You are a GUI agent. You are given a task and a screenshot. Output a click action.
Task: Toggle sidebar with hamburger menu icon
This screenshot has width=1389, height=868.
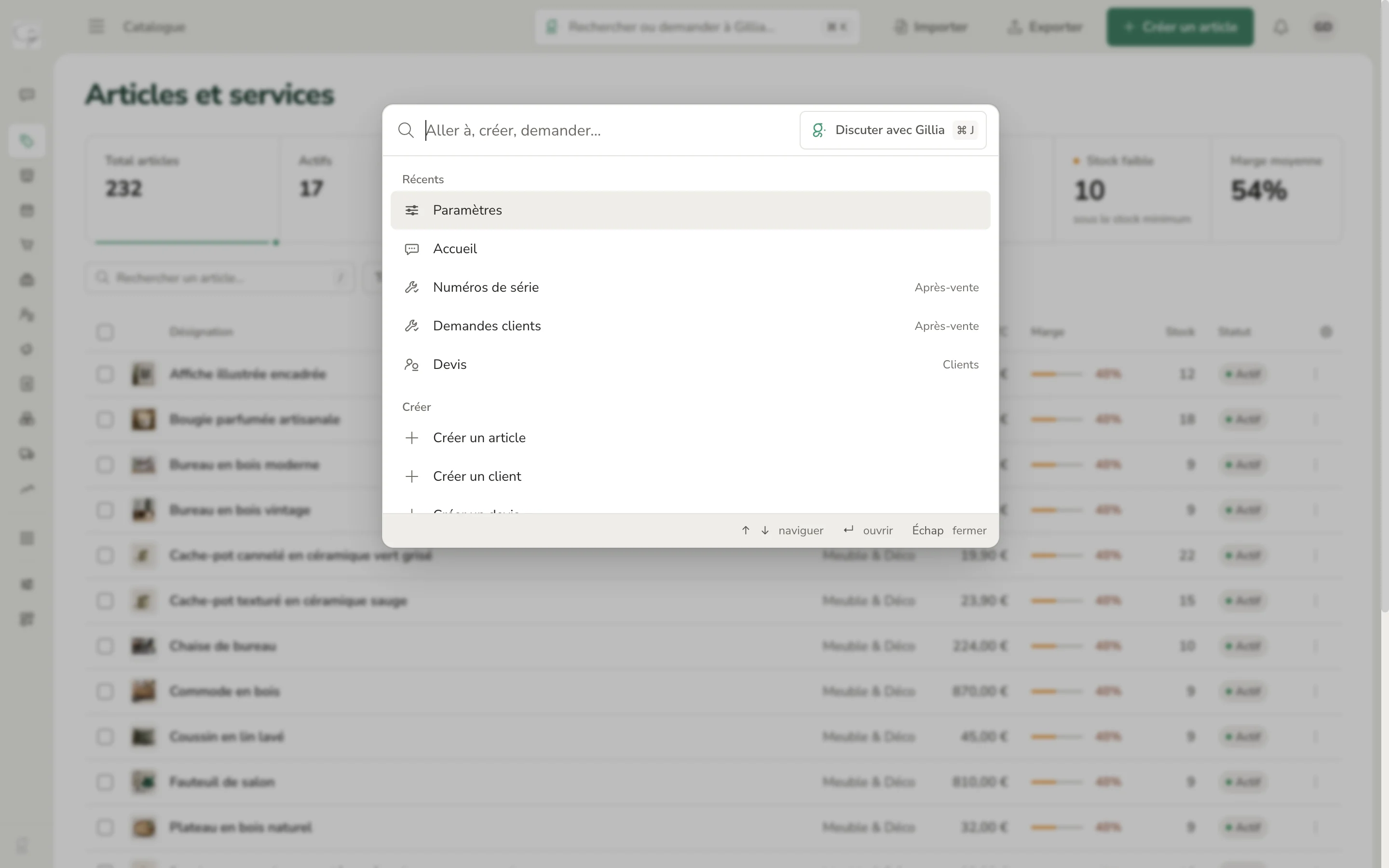(x=96, y=27)
